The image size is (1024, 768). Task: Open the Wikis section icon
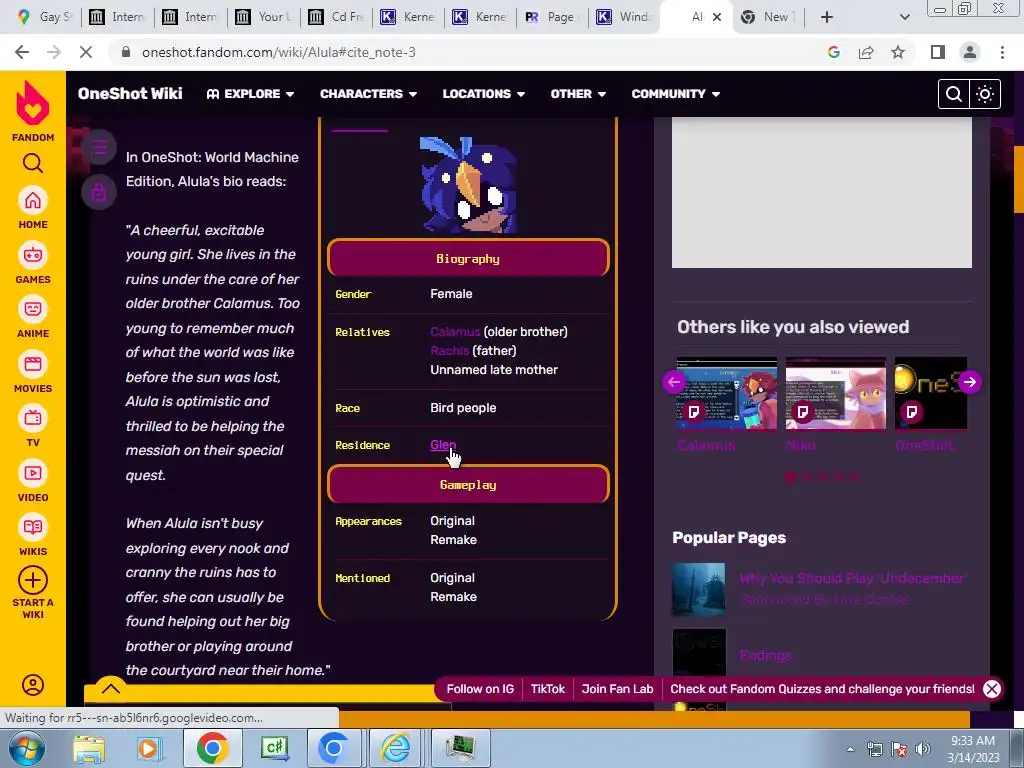[x=33, y=528]
